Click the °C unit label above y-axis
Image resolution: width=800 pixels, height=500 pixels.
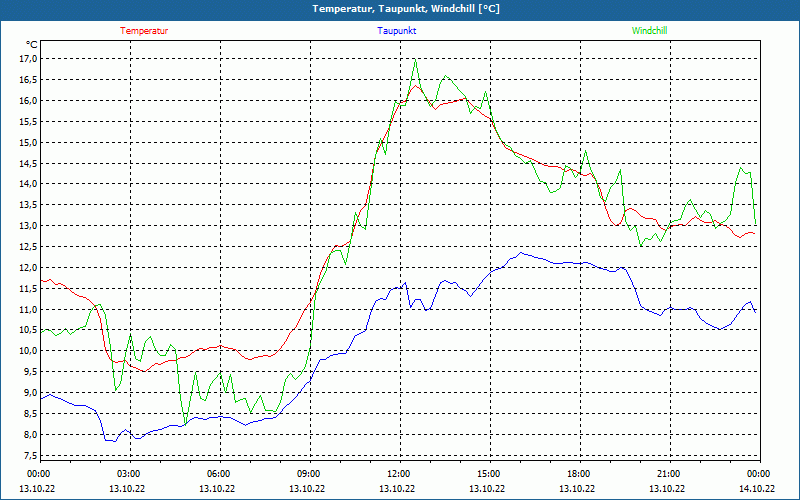pyautogui.click(x=32, y=44)
